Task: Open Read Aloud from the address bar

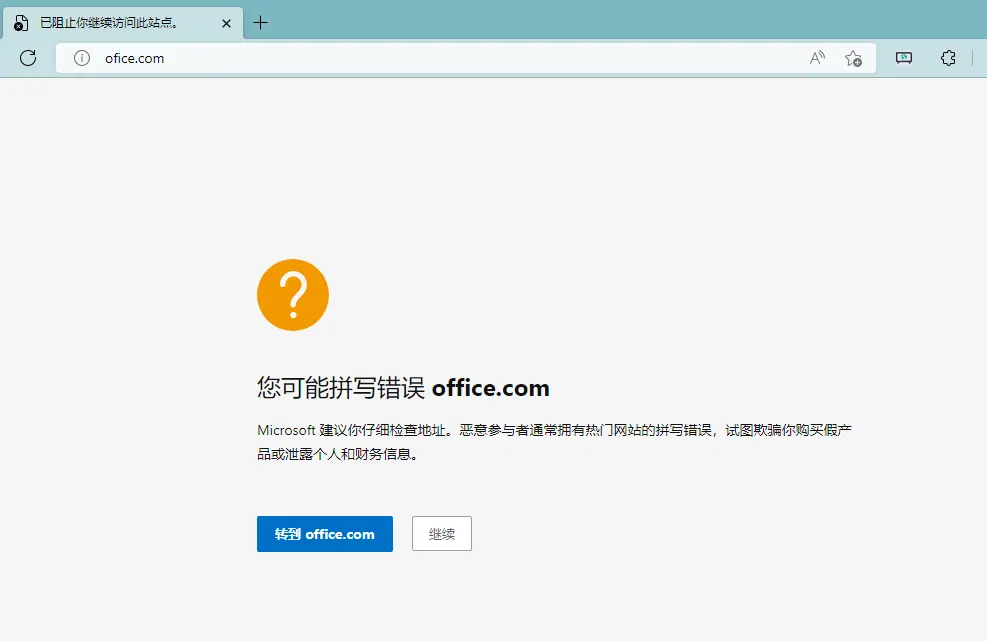Action: [x=817, y=58]
